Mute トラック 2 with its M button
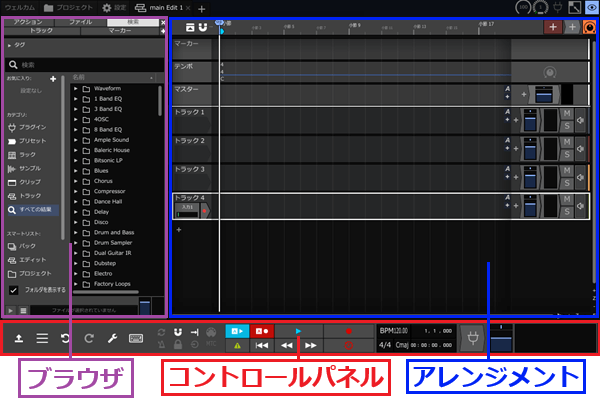600x400 pixels. click(x=567, y=143)
